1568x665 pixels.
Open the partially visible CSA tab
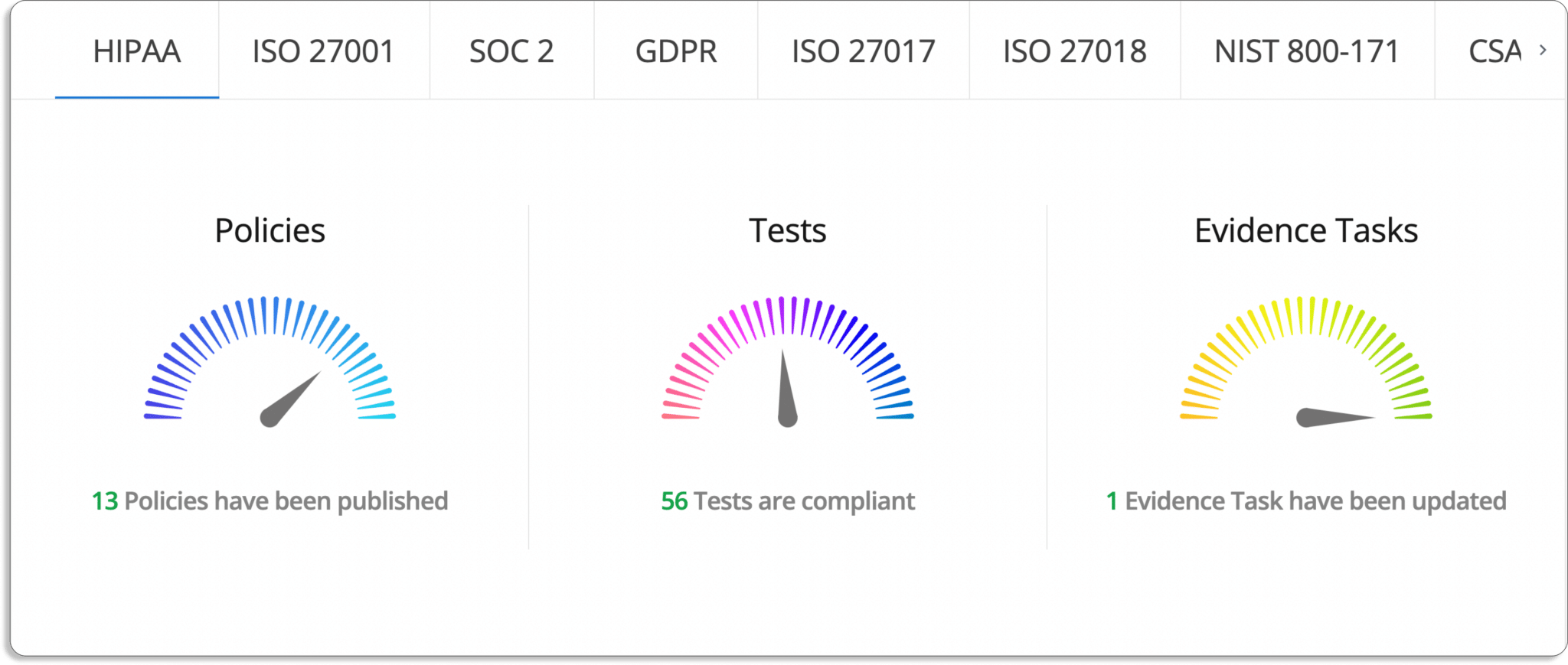click(1493, 51)
